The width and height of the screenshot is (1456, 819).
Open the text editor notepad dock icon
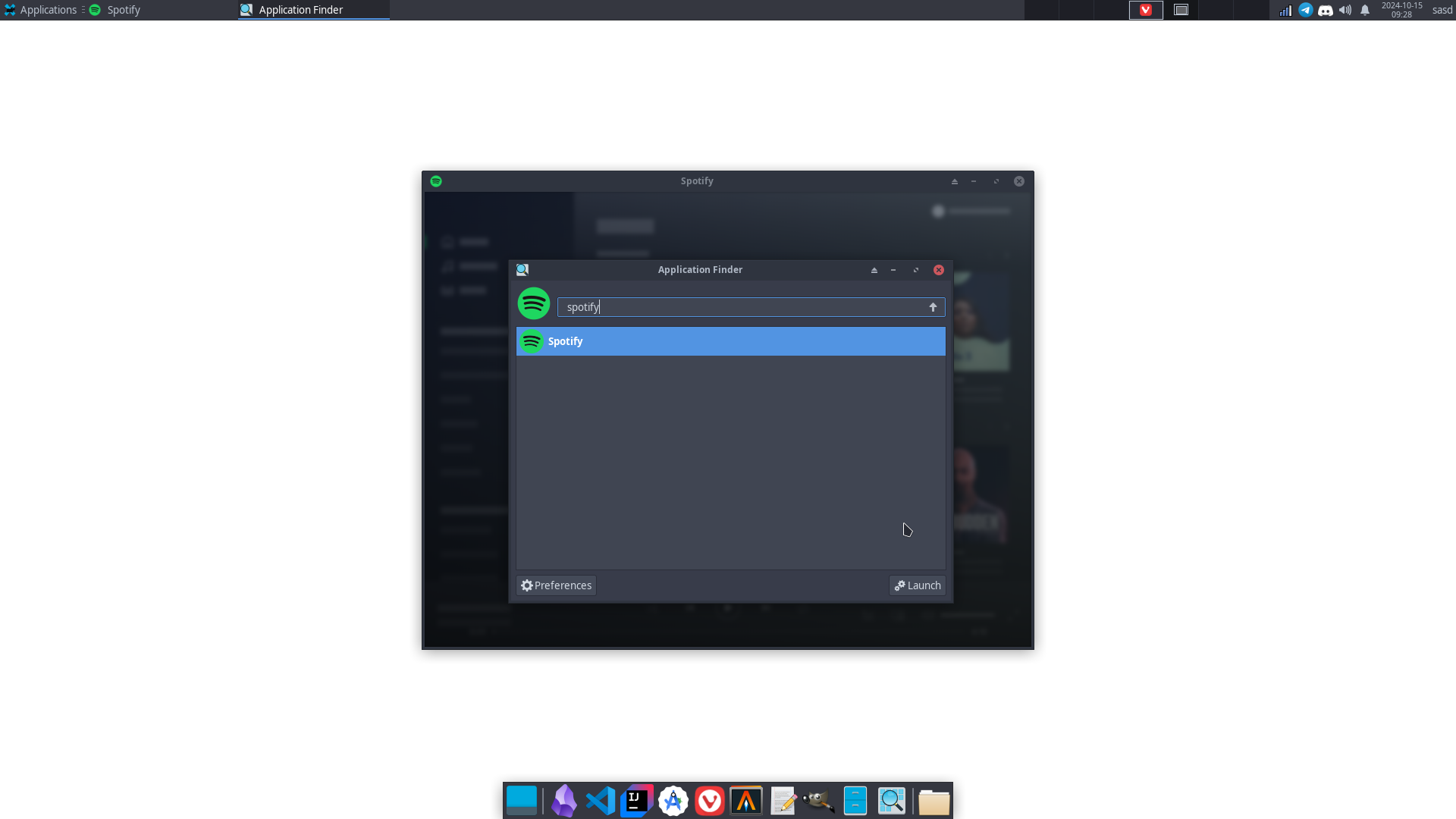(x=783, y=801)
